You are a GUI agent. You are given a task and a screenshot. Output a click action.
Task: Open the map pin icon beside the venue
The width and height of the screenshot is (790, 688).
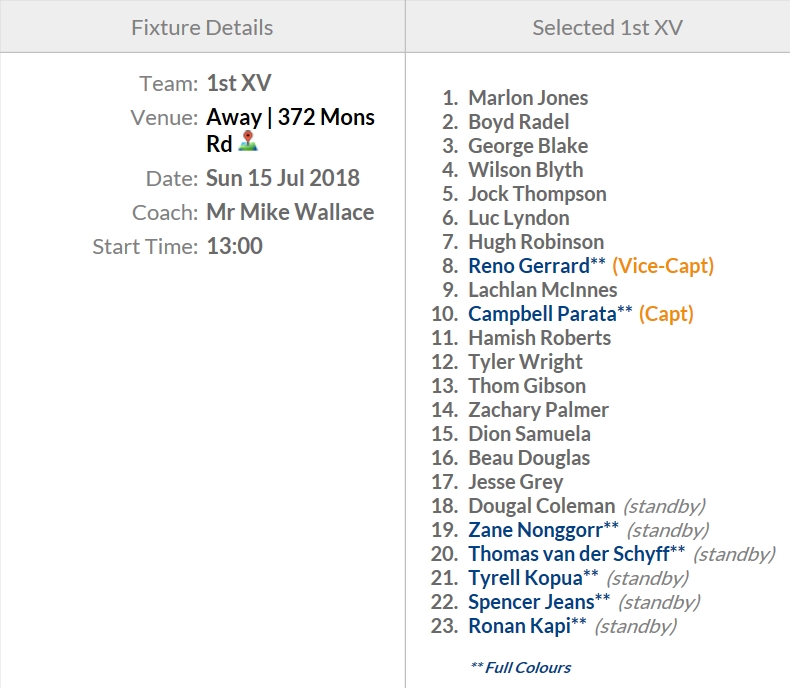(247, 143)
